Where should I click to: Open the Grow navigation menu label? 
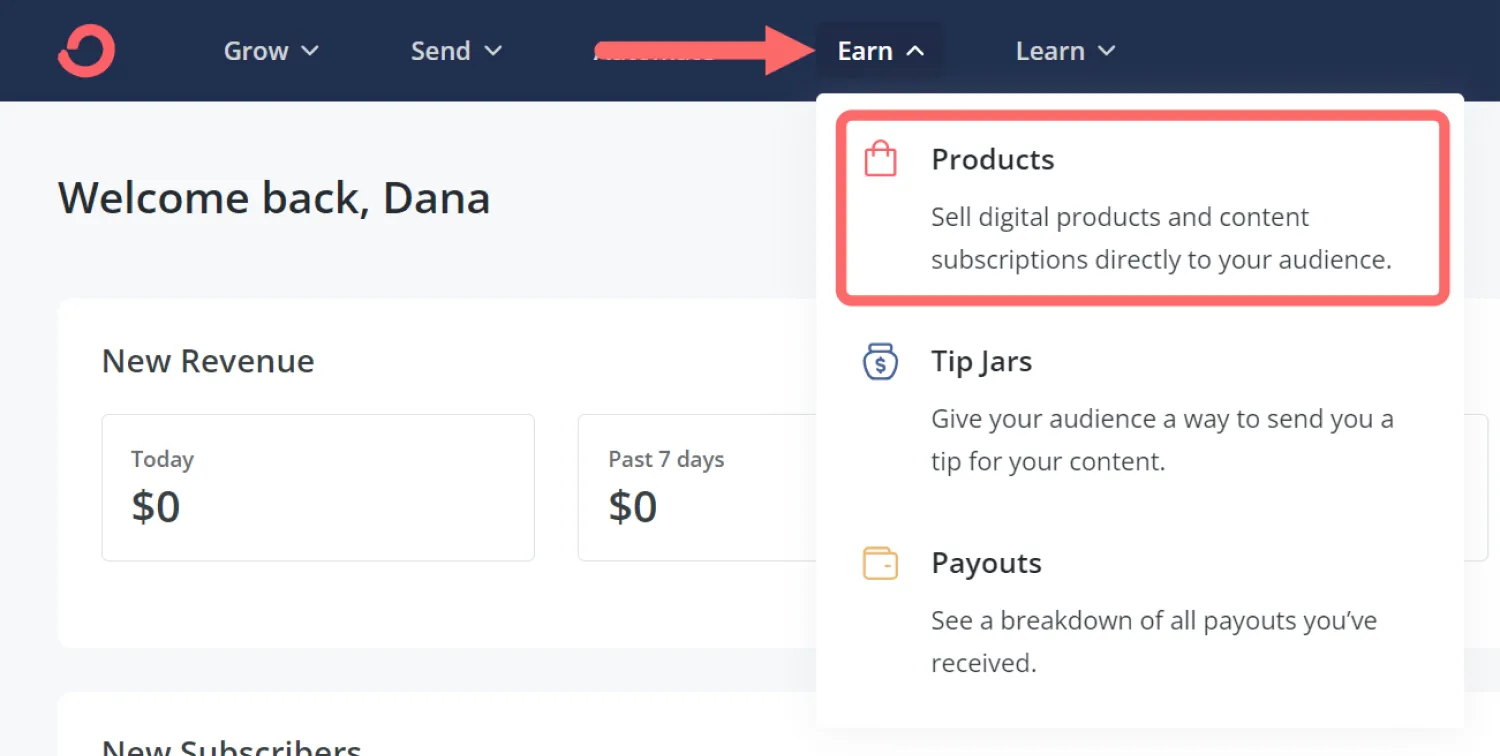(256, 51)
